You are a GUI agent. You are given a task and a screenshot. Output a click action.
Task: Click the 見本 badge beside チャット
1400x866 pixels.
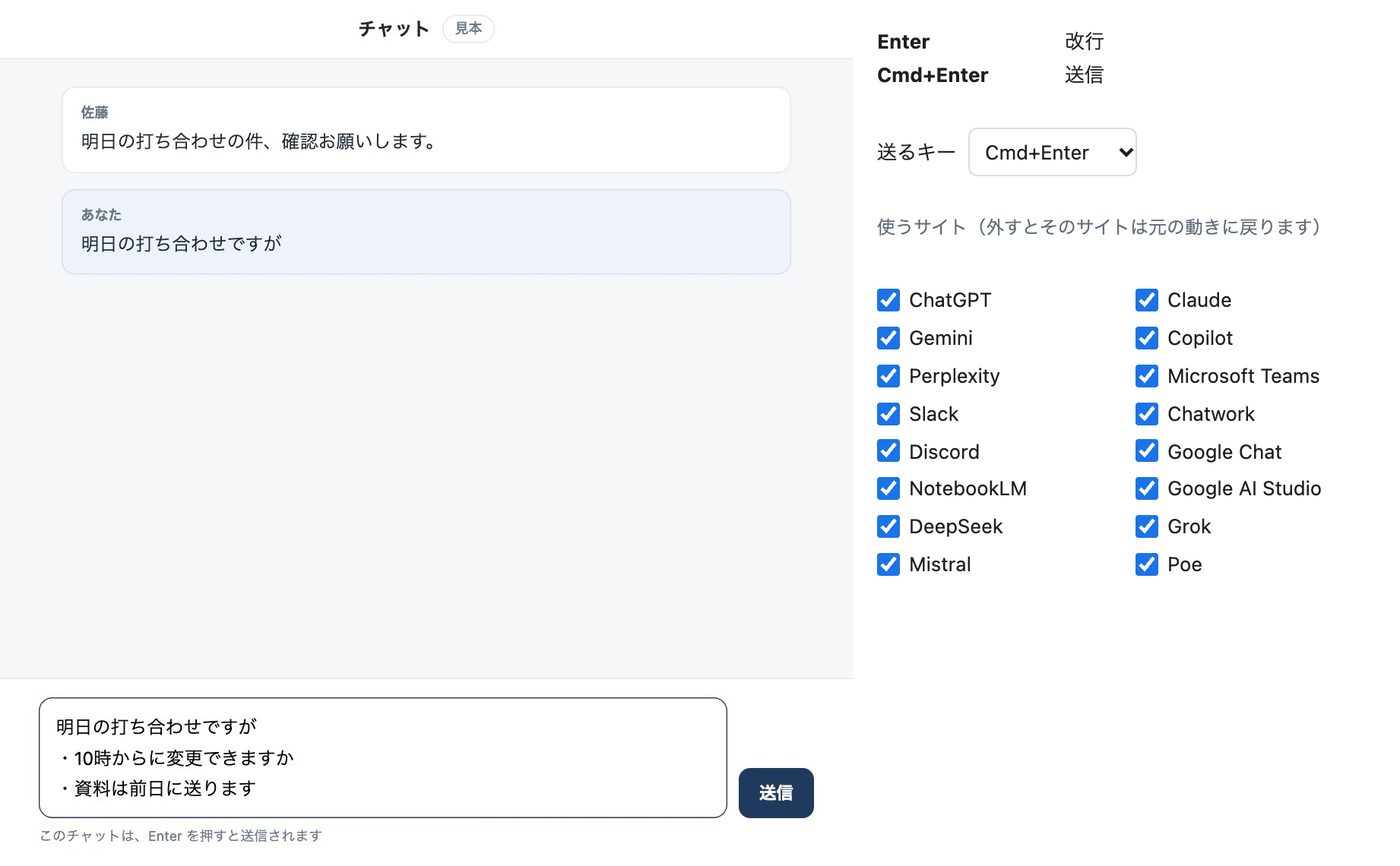468,29
